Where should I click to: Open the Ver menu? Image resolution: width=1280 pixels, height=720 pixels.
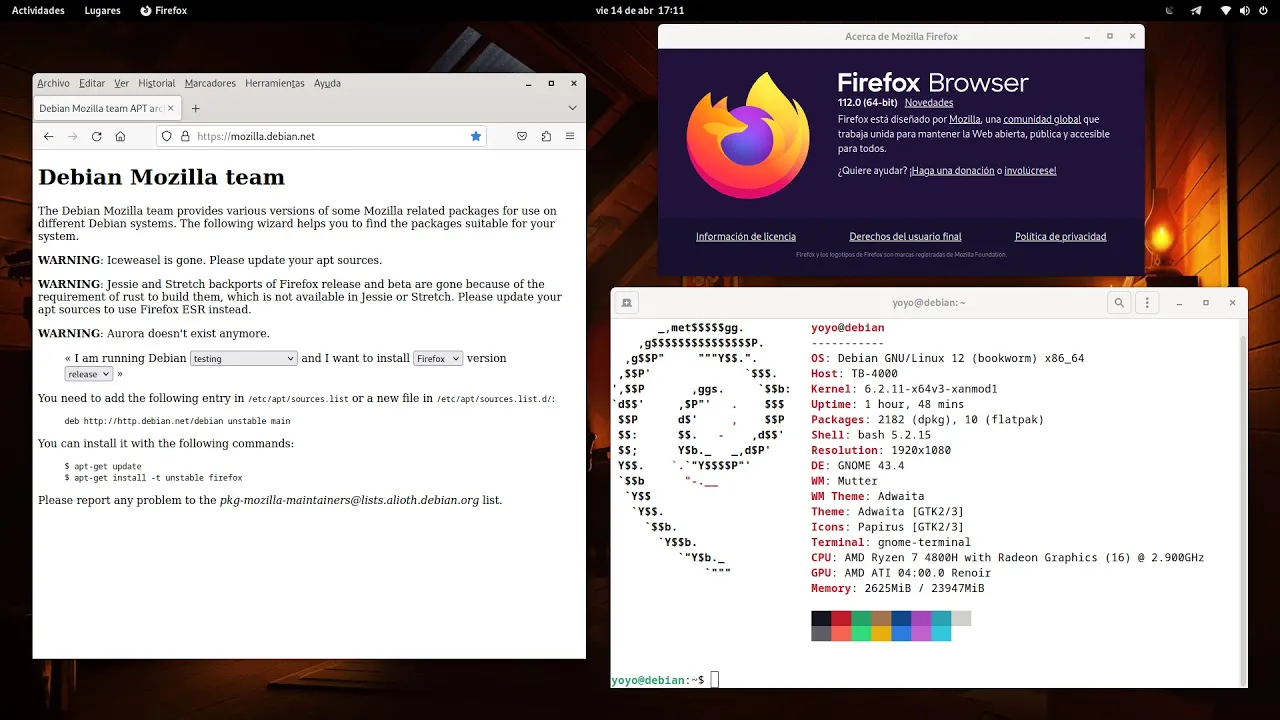pyautogui.click(x=122, y=83)
